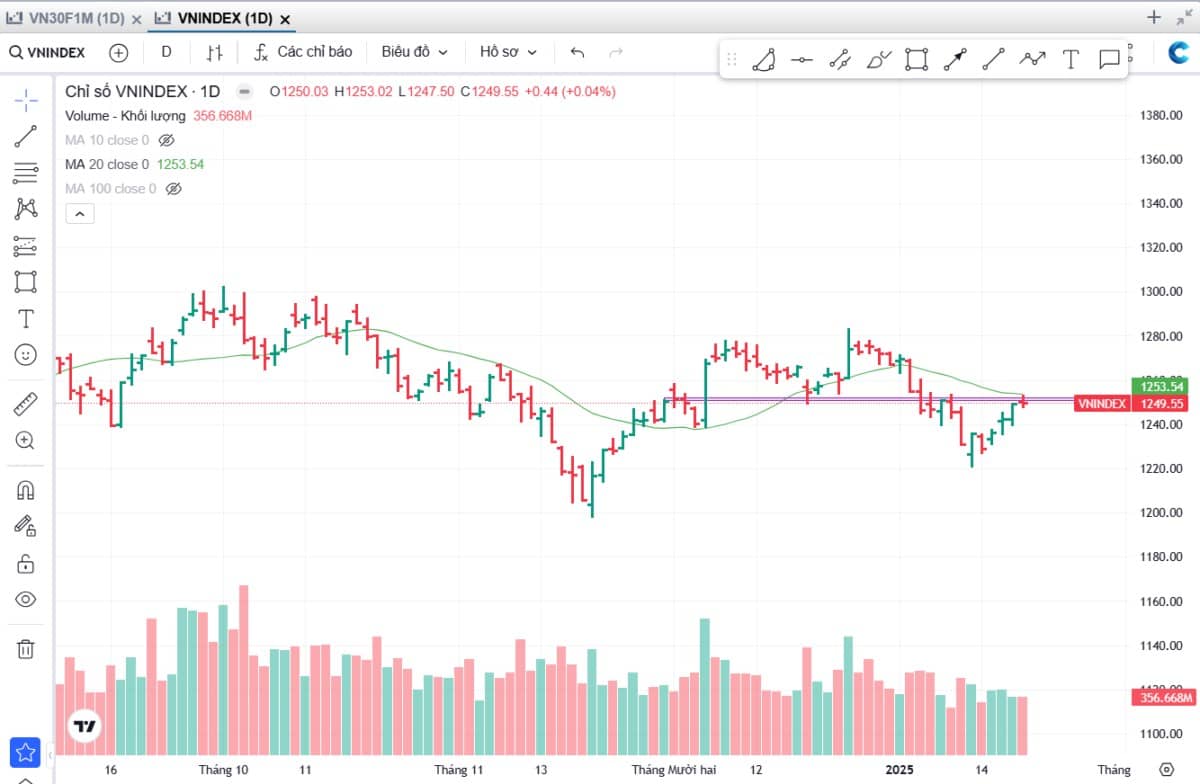Screen dimensions: 1200x784
Task: Click the favorites star button
Action: coord(25,753)
